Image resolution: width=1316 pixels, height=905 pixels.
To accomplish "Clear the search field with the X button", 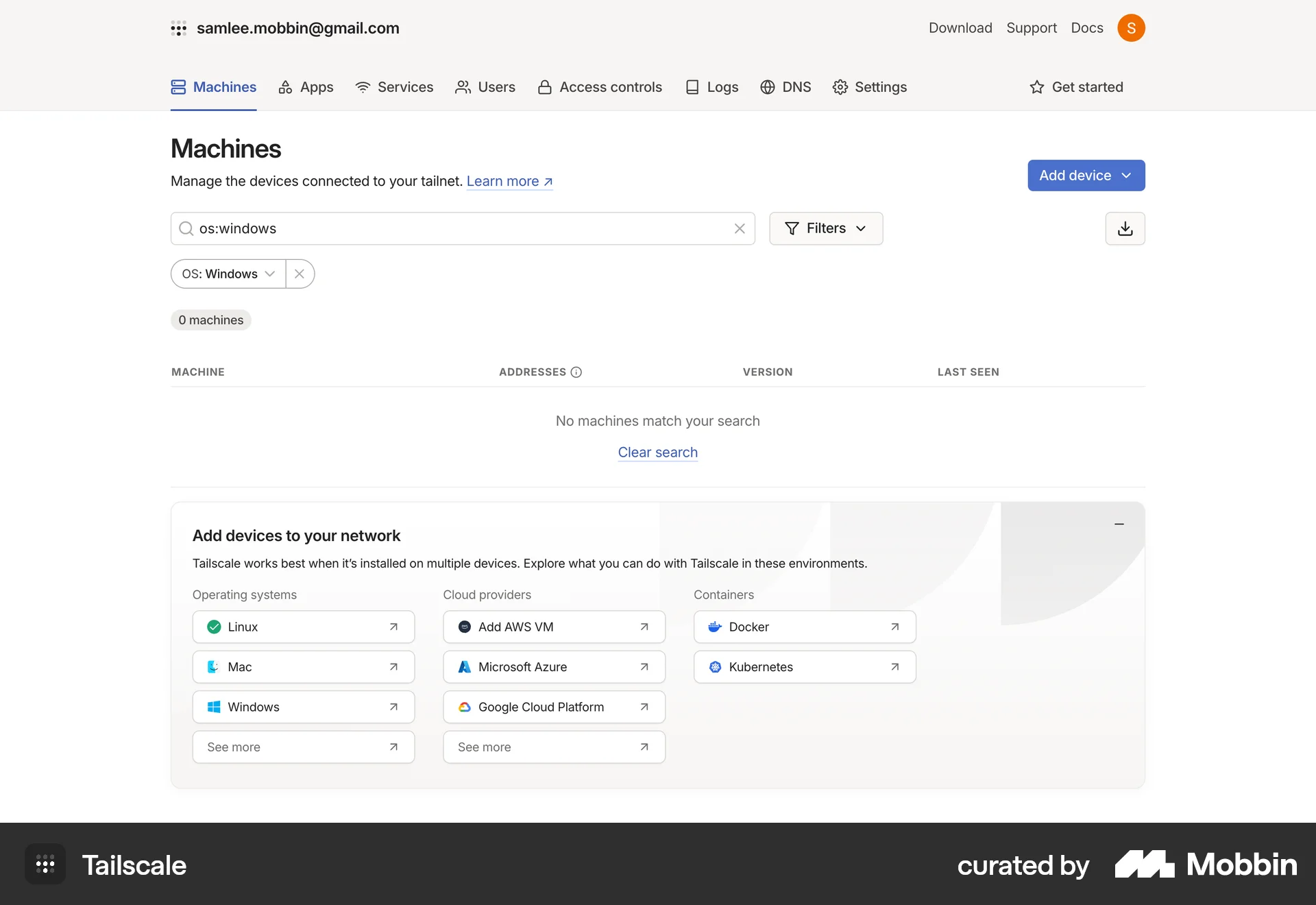I will click(740, 228).
